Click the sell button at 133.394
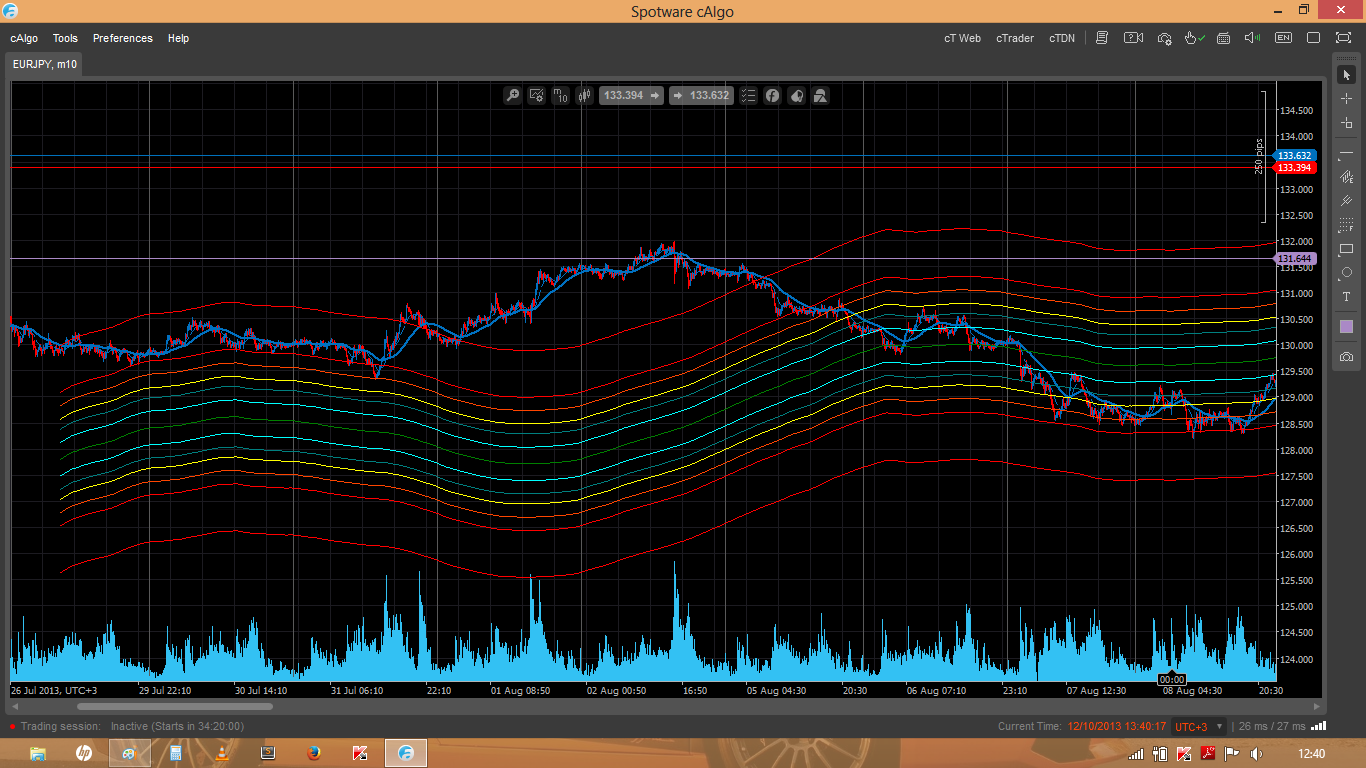1366x768 pixels. (631, 96)
